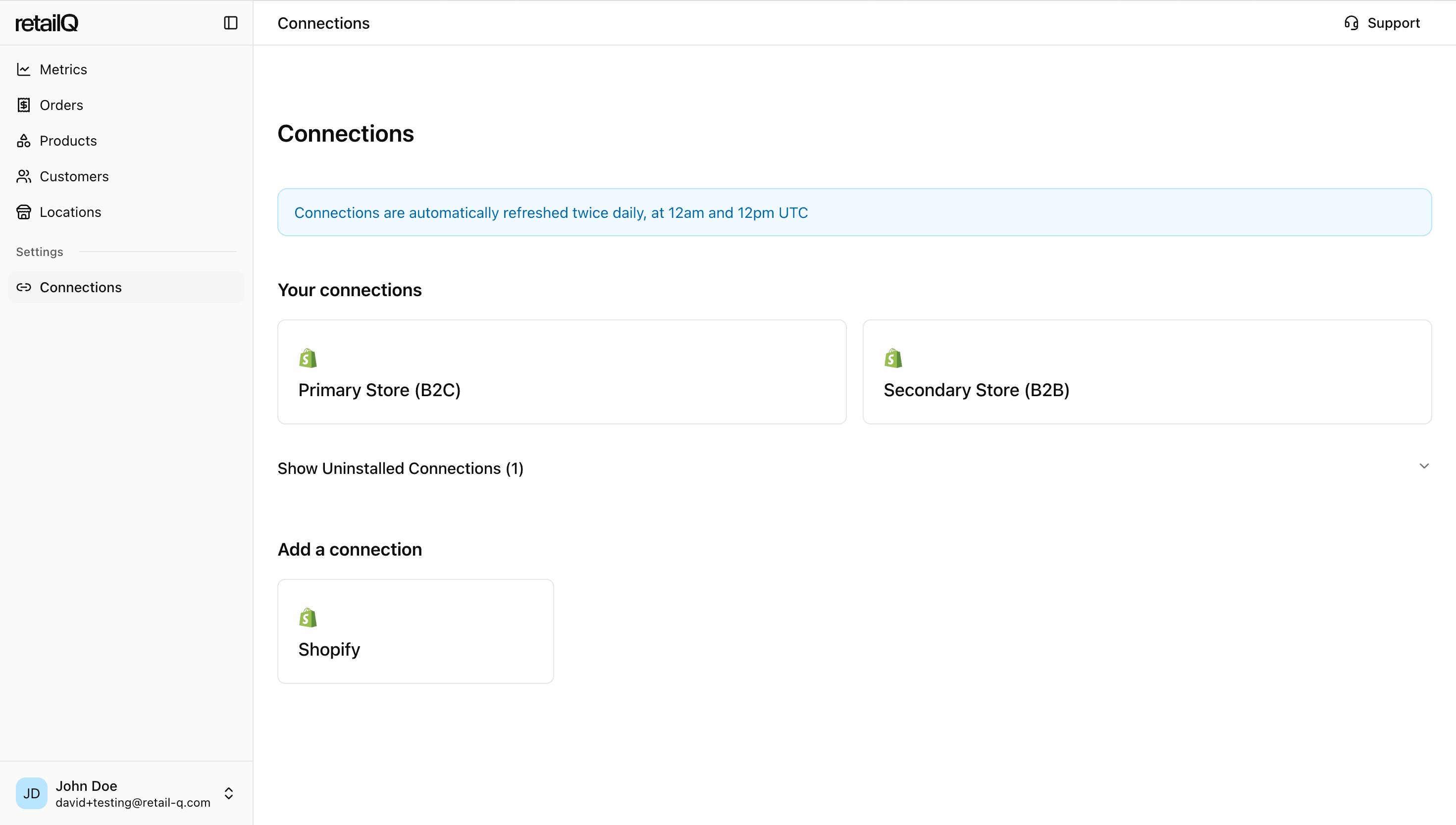
Task: Open Metrics chart icon in sidebar
Action: pyautogui.click(x=23, y=69)
